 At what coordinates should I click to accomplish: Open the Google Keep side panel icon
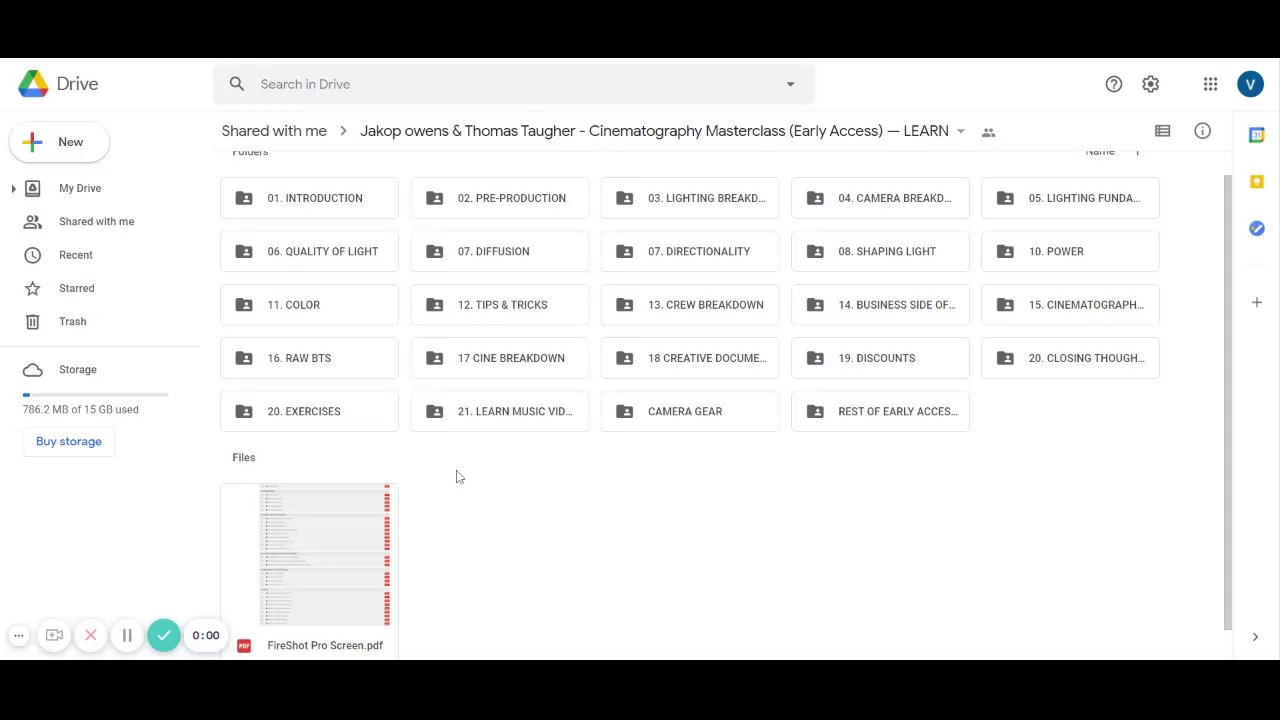pos(1257,182)
